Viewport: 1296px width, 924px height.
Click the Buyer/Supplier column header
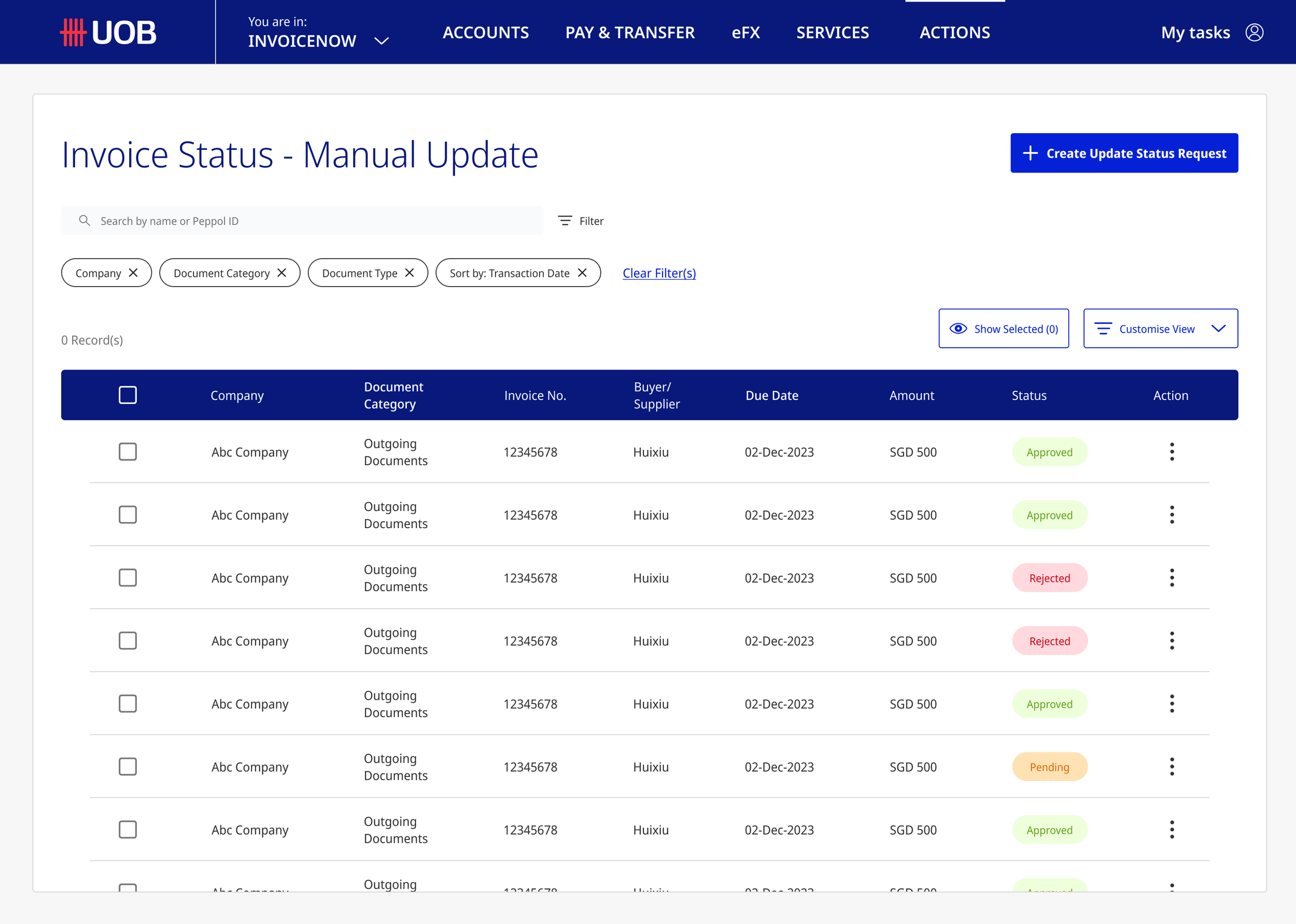657,395
